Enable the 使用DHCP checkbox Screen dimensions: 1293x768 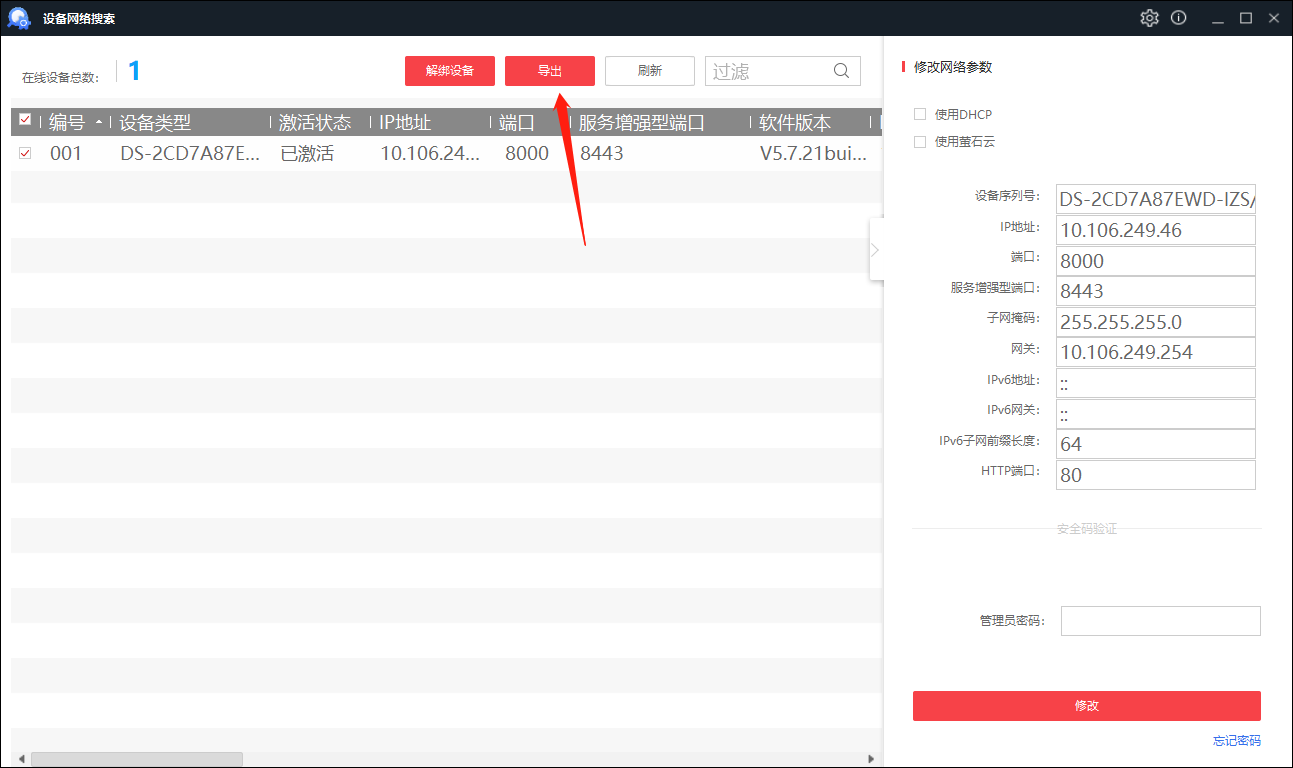[920, 114]
